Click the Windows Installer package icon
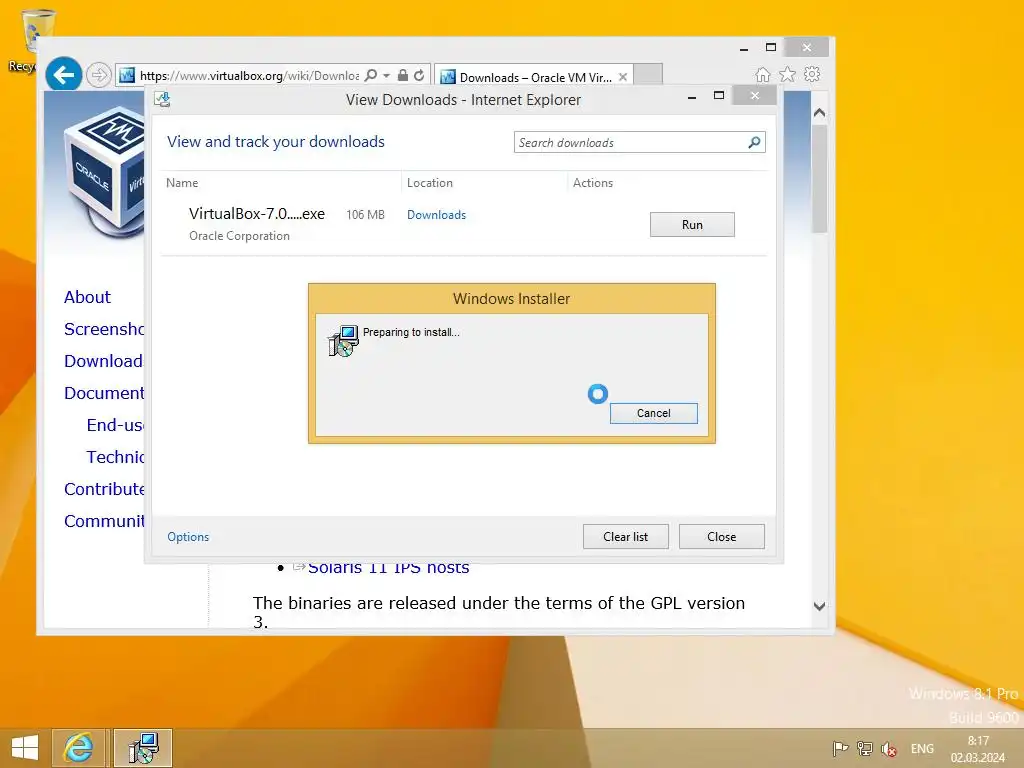 tap(344, 340)
